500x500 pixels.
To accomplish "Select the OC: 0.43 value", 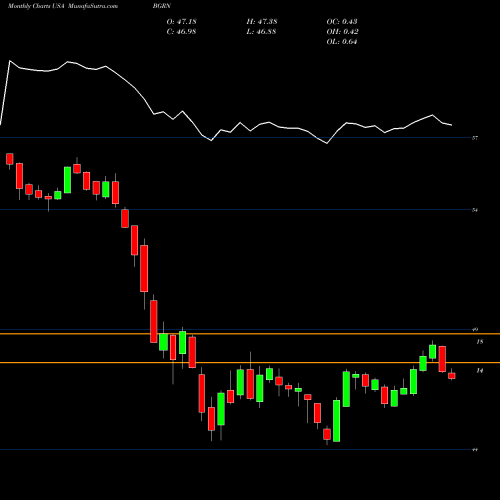I will [342, 22].
